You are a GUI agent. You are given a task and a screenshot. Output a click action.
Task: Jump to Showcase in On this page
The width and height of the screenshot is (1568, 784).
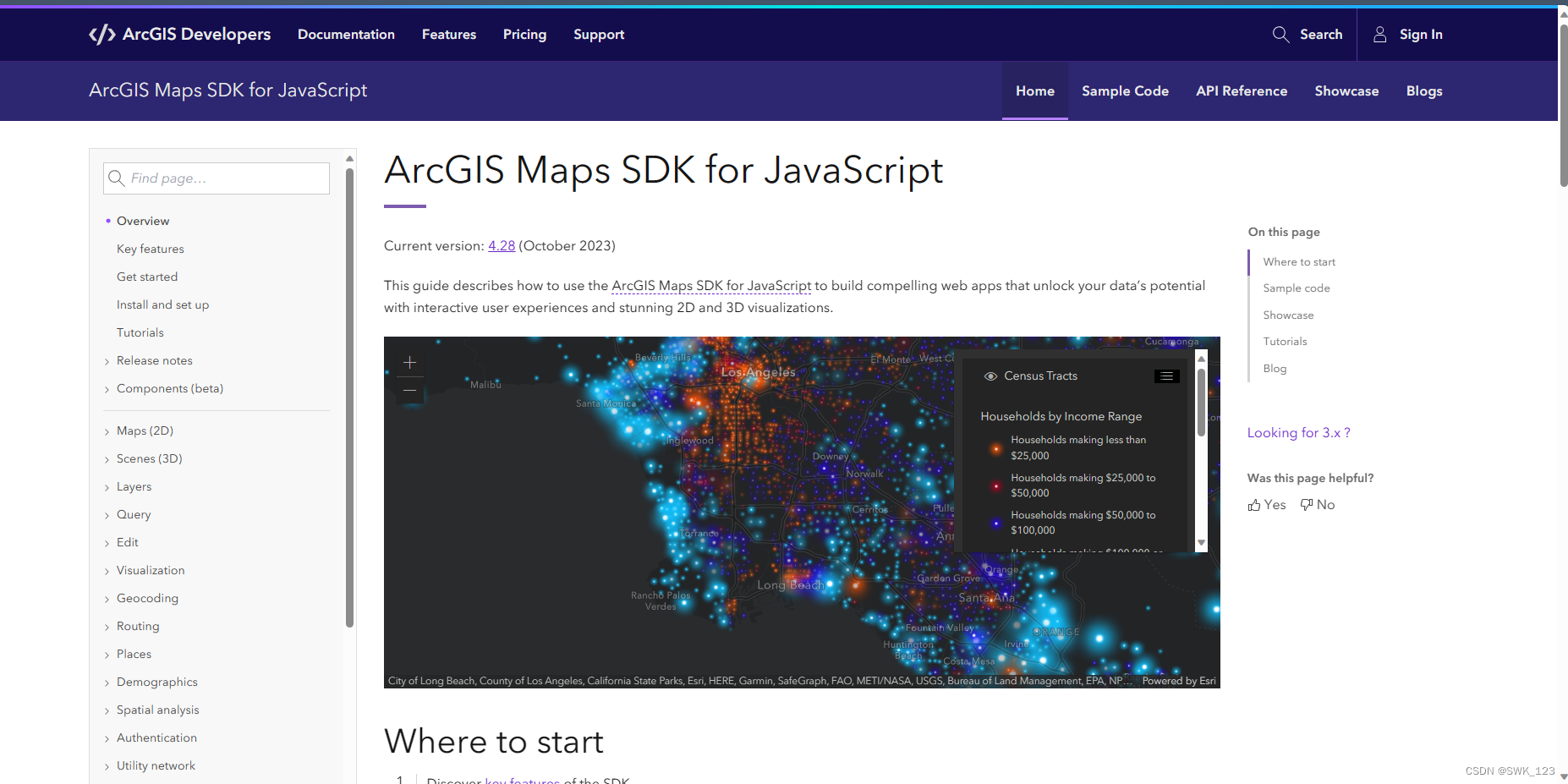point(1288,315)
